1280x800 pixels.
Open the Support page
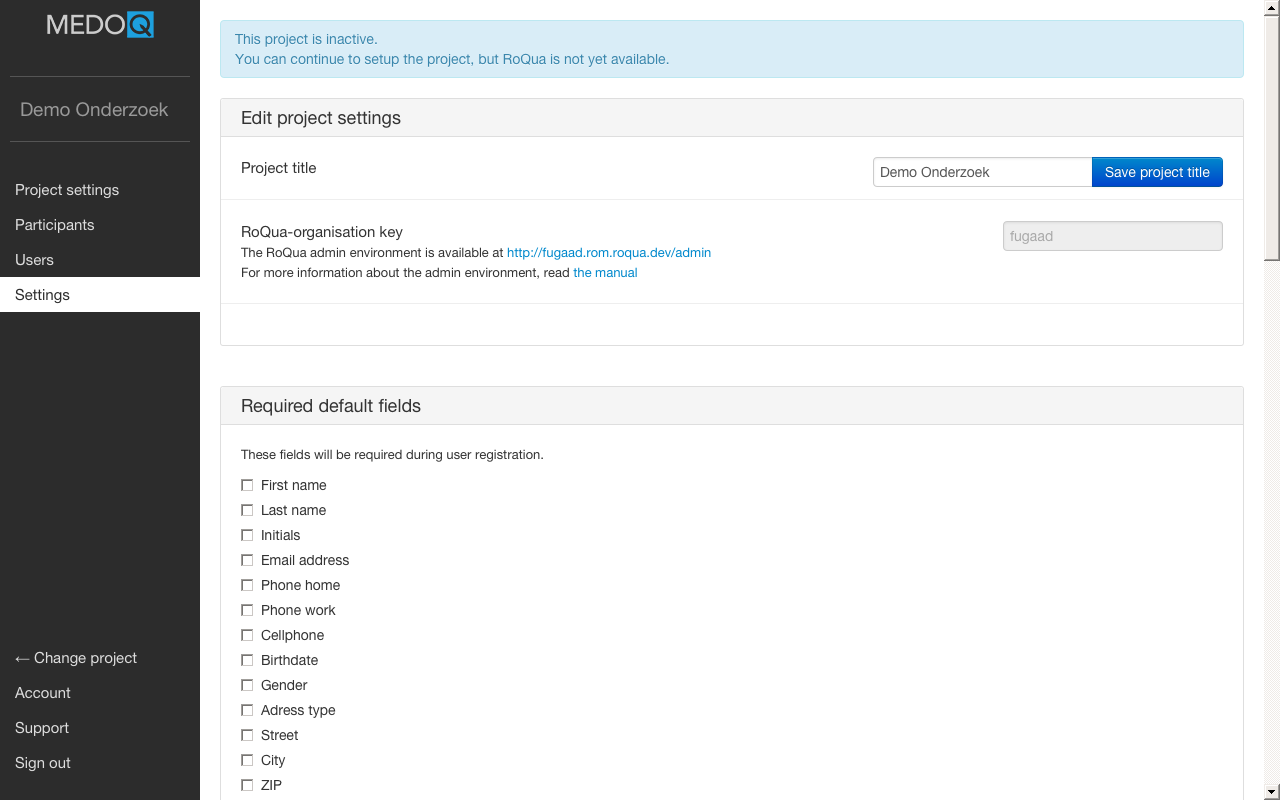42,728
